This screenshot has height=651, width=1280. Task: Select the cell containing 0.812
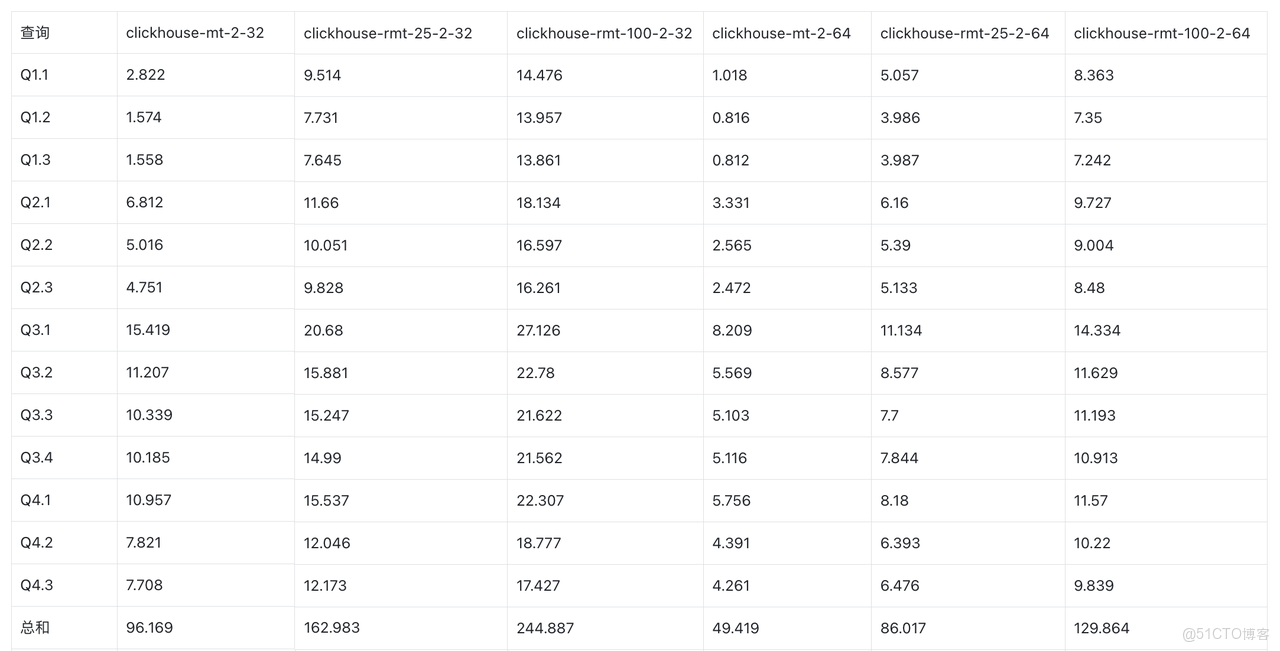(x=730, y=160)
